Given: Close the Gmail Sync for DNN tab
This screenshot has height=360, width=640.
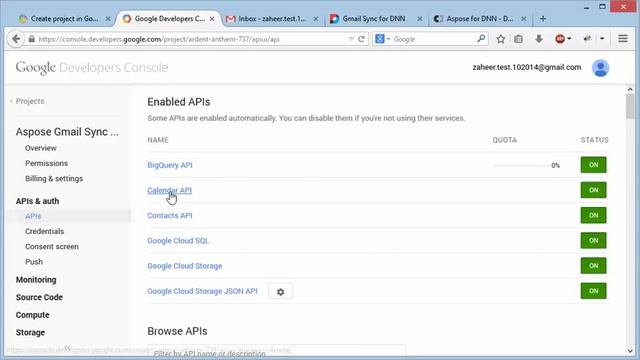Looking at the screenshot, I should (x=420, y=19).
